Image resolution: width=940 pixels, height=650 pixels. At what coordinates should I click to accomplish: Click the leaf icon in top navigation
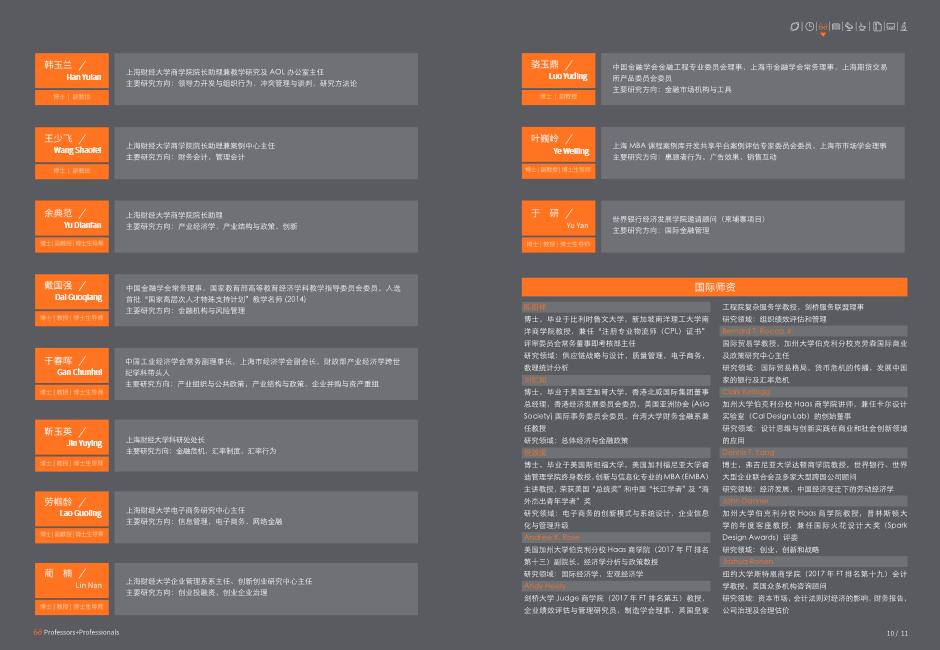click(x=795, y=25)
